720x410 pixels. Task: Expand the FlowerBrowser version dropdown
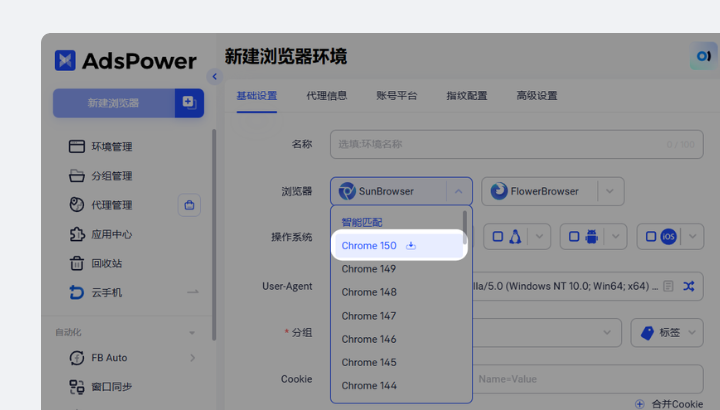pyautogui.click(x=610, y=191)
